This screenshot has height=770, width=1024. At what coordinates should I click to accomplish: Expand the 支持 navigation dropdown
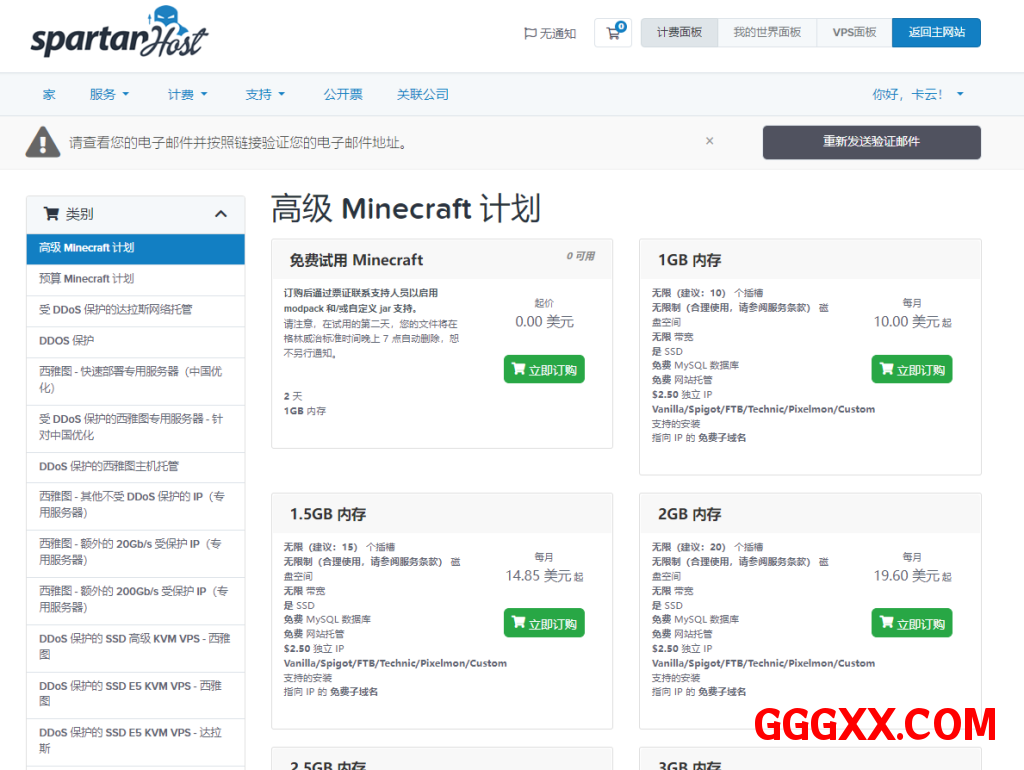click(265, 95)
